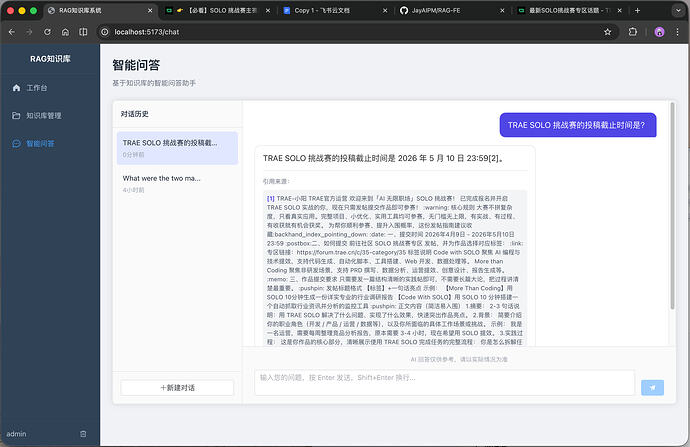Send the message with the paper-plane button

tap(653, 388)
